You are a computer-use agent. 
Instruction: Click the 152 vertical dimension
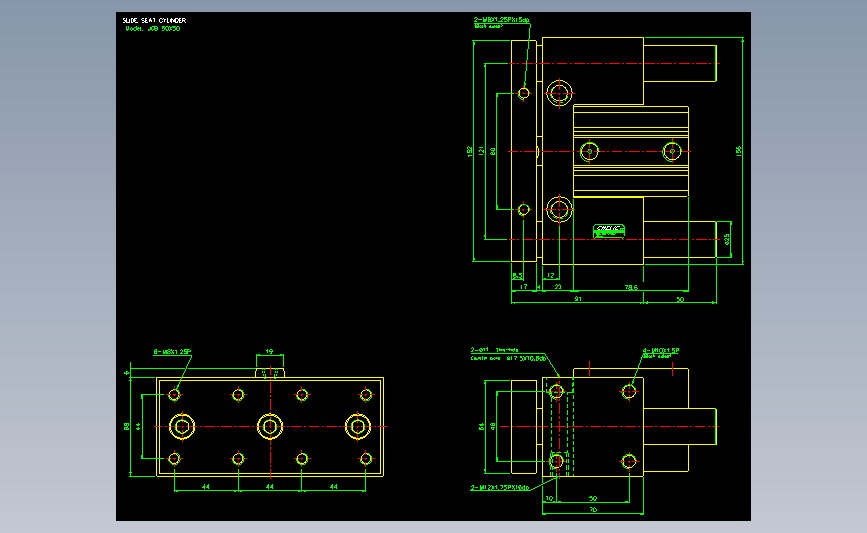point(469,151)
